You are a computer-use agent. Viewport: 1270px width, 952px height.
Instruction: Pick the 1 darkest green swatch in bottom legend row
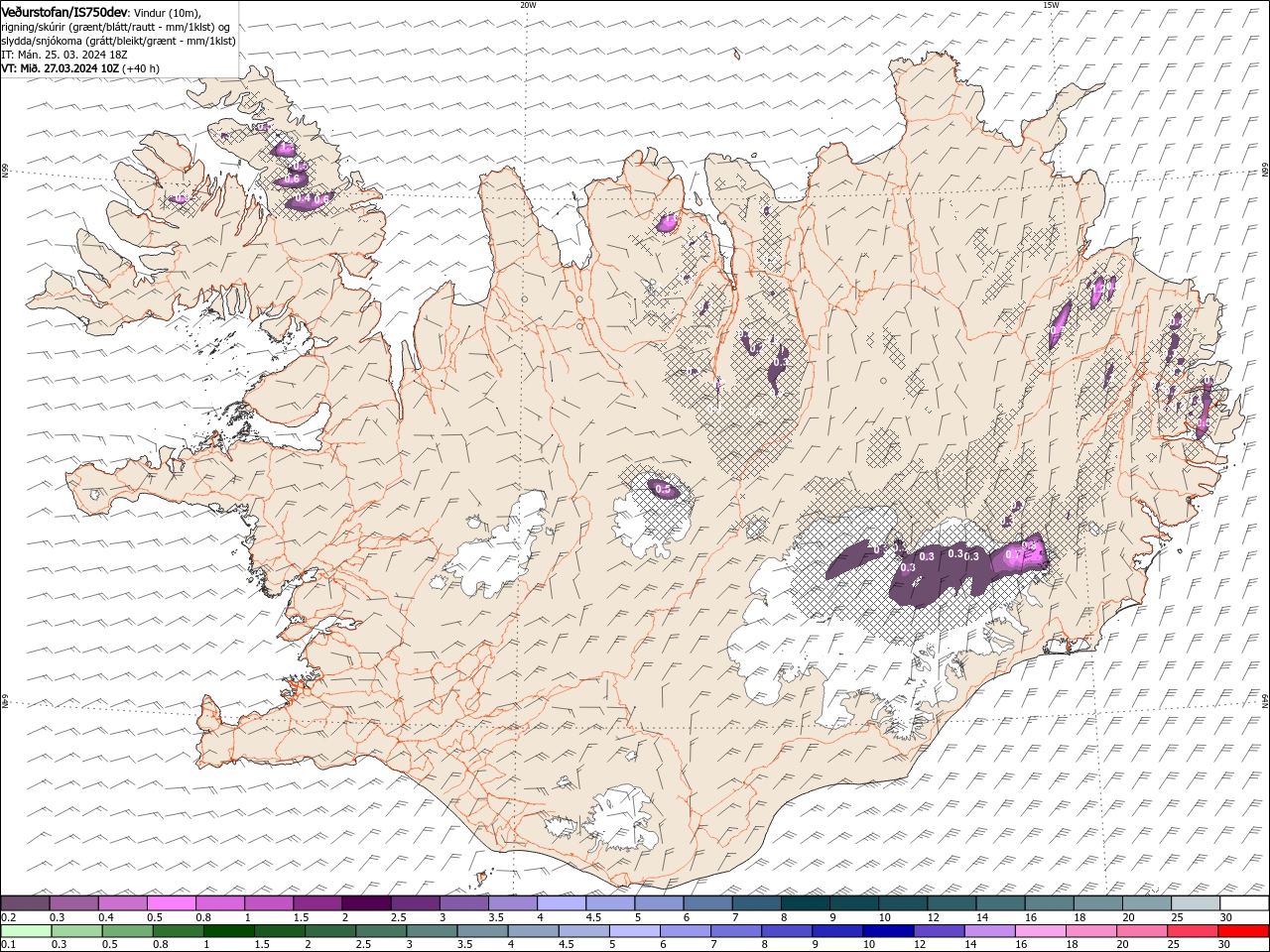coord(229,931)
